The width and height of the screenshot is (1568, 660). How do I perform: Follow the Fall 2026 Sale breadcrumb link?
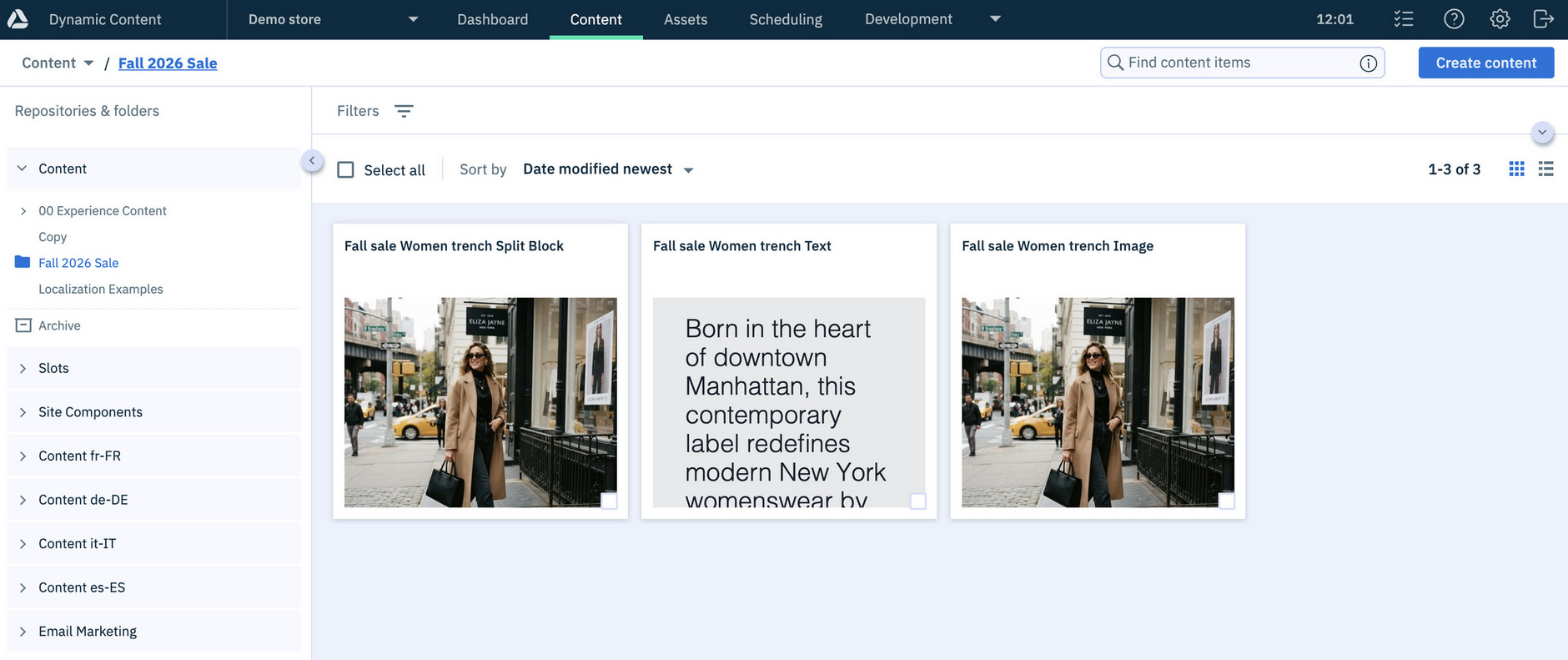[x=168, y=63]
